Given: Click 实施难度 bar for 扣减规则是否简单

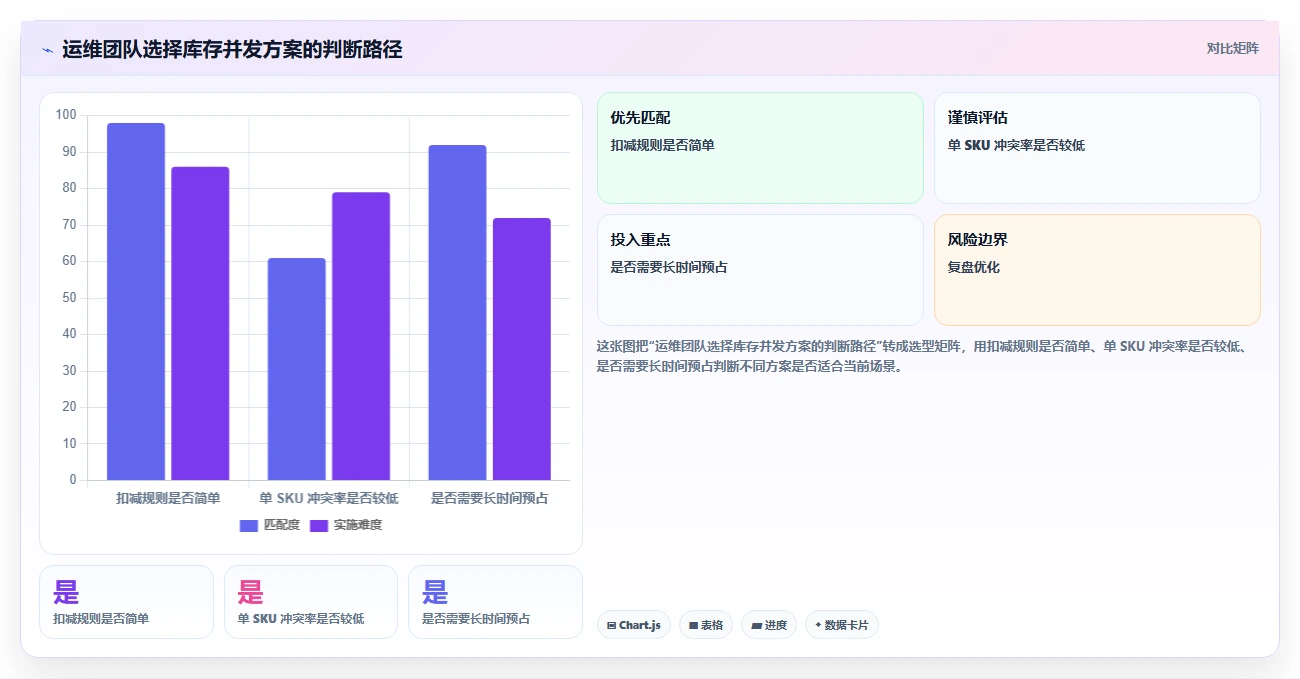Looking at the screenshot, I should [x=200, y=323].
